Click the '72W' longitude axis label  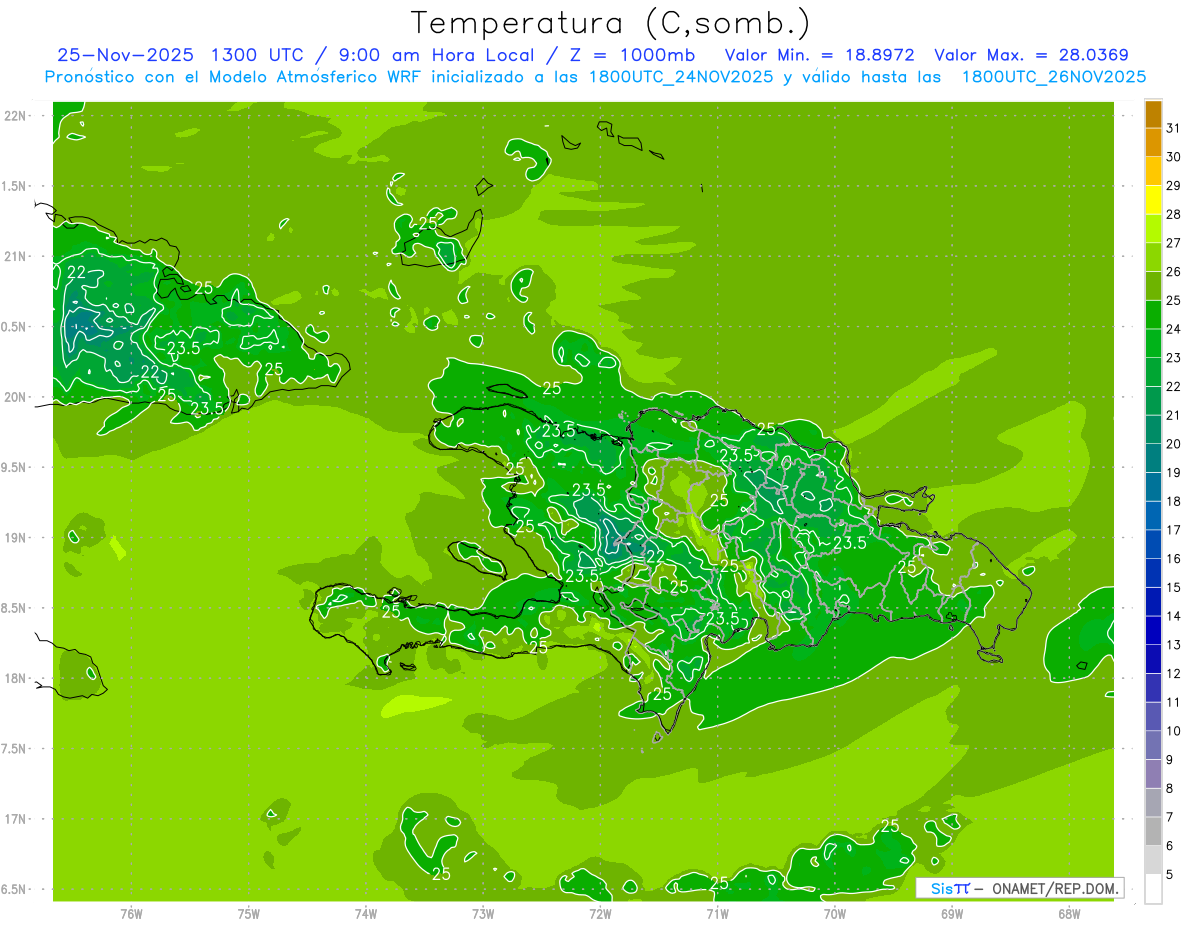click(x=600, y=913)
